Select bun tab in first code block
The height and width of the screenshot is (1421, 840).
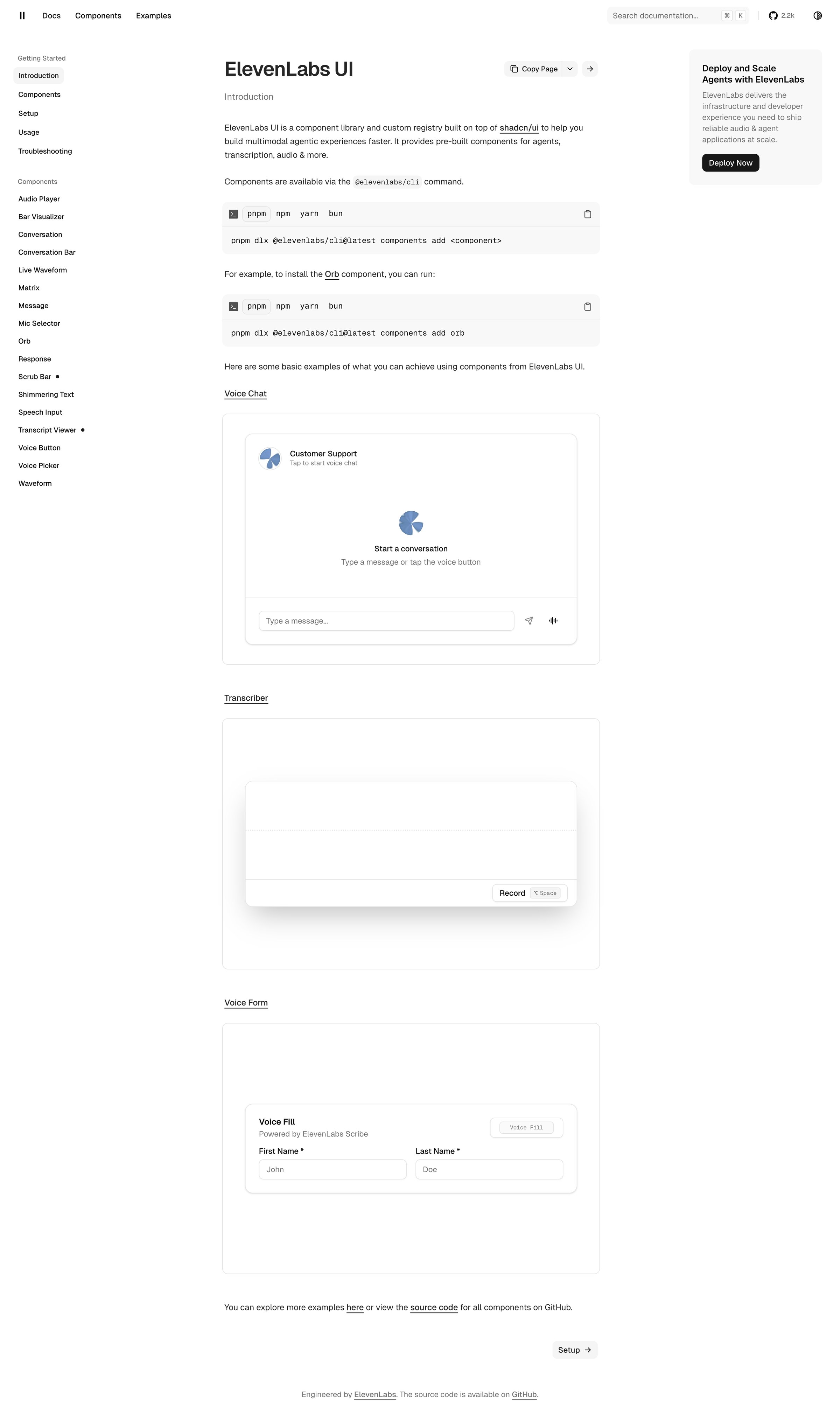pos(336,214)
